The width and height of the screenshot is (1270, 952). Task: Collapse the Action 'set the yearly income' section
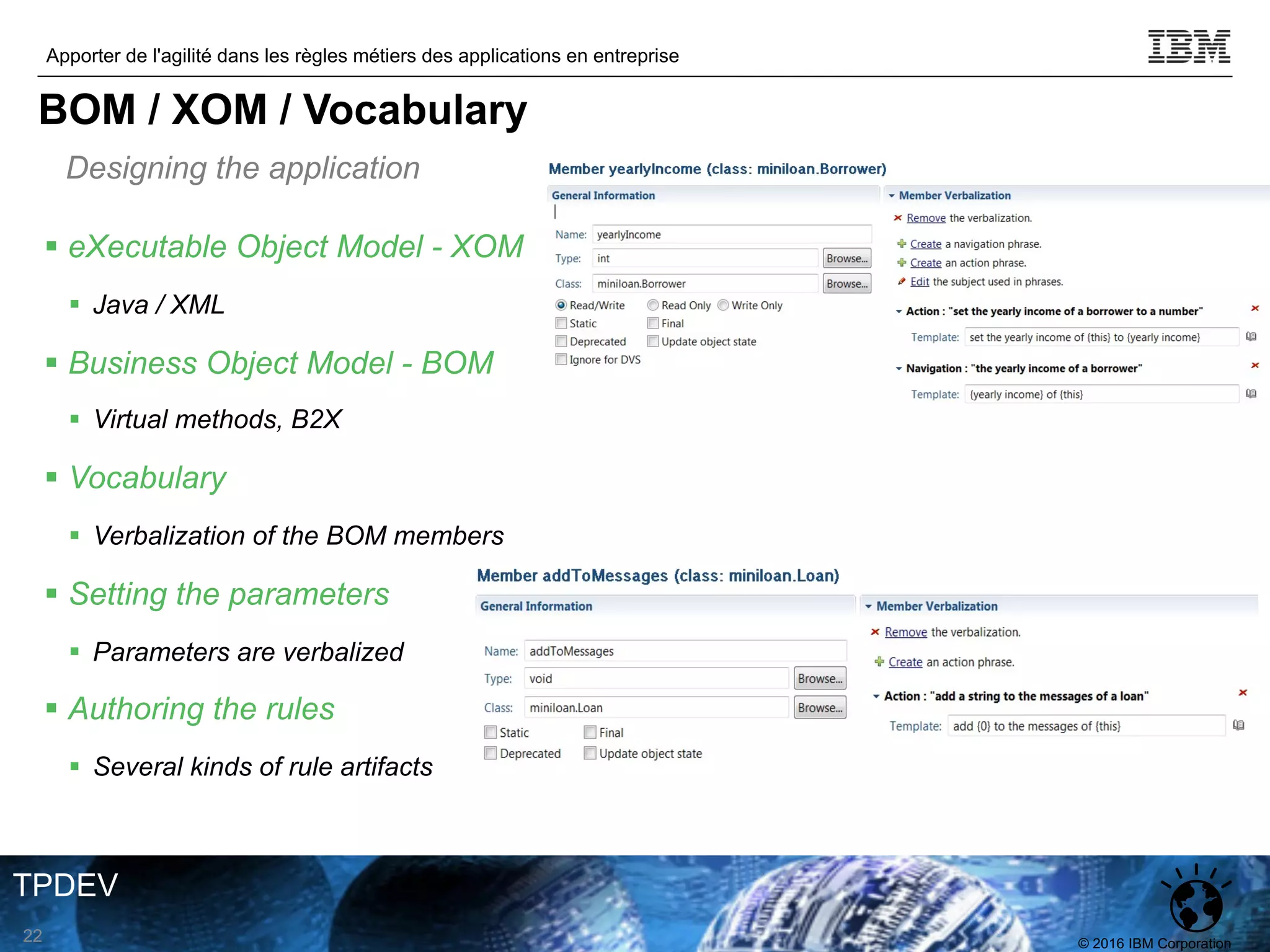coord(899,311)
